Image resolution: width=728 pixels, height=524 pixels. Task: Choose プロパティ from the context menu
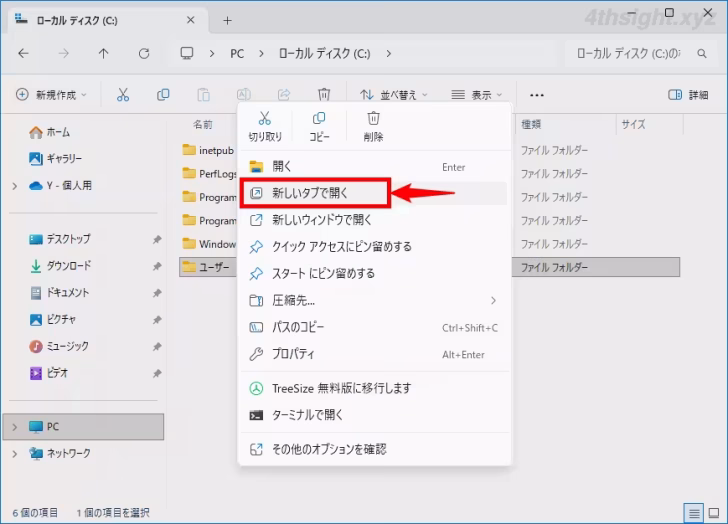[x=374, y=355]
